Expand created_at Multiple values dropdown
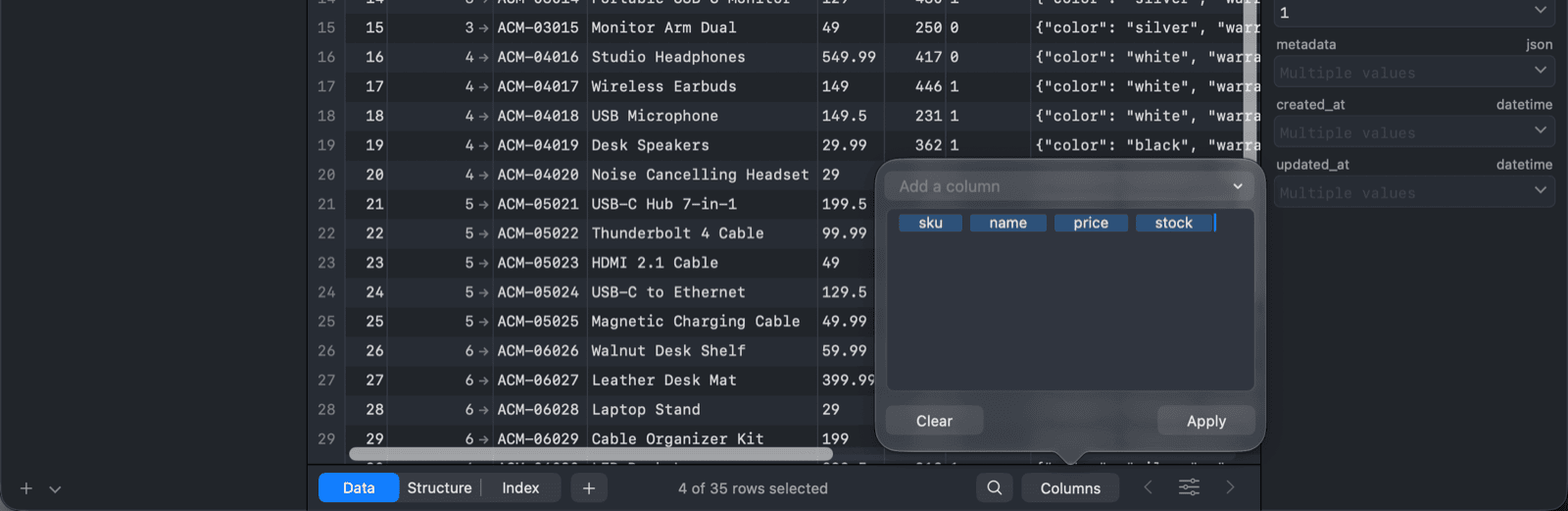 click(x=1415, y=131)
